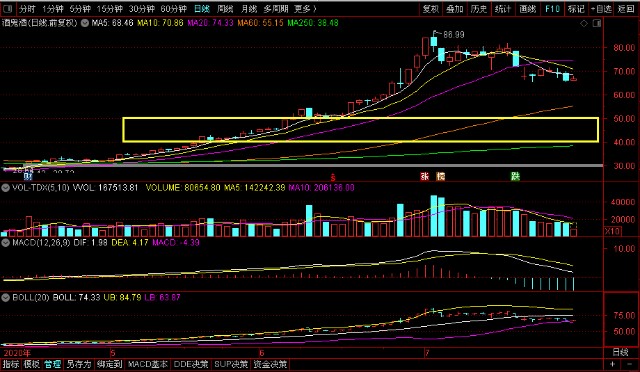Select the MACD基本 indicator template tab
640x372 pixels.
coord(148,364)
